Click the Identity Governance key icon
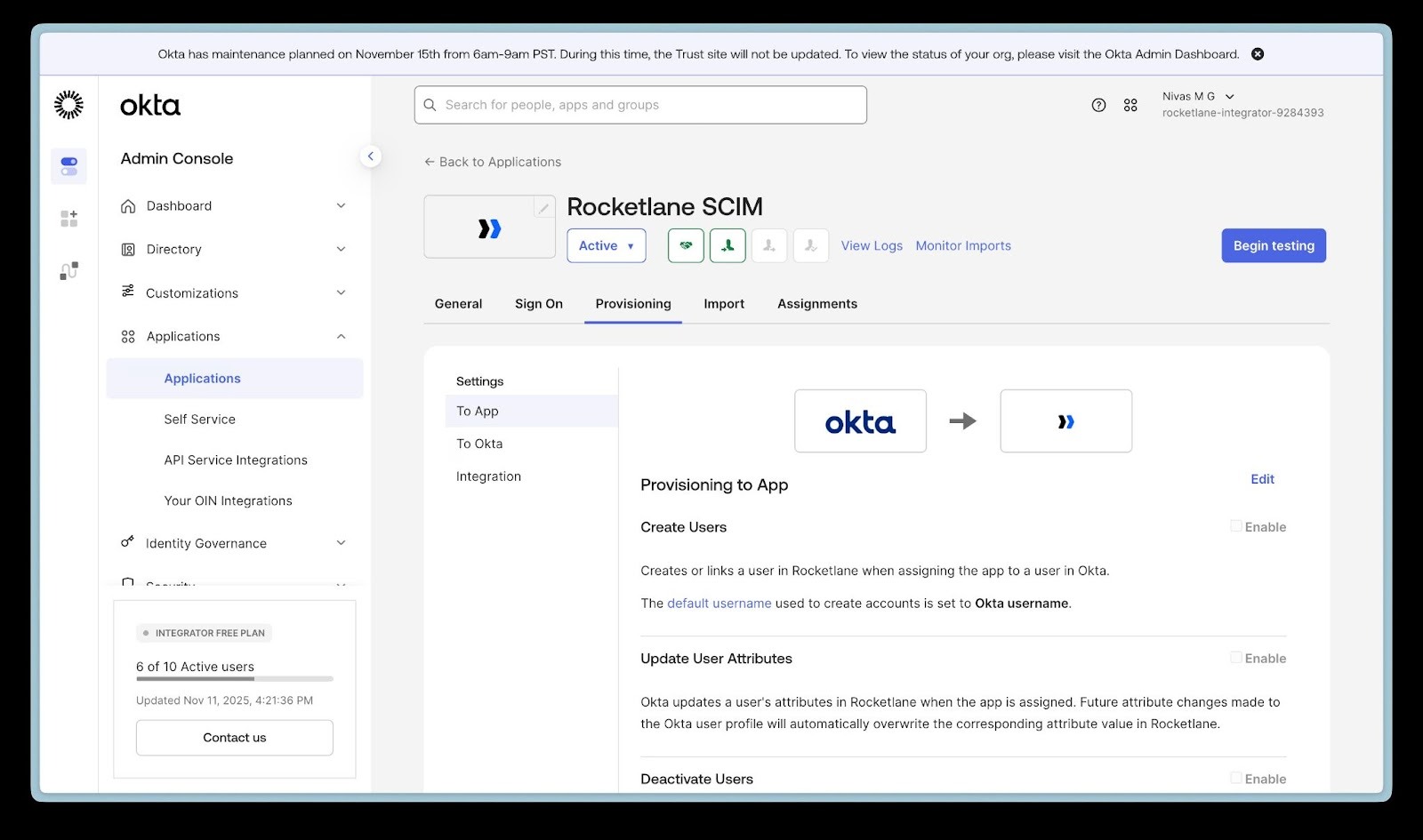1423x840 pixels. (127, 541)
